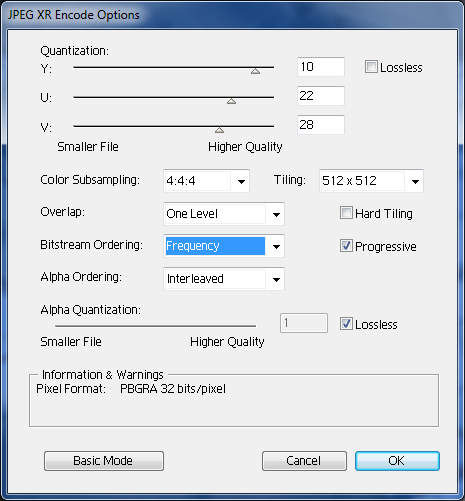Click the disabled Alpha Quantization value field
Image resolution: width=465 pixels, height=501 pixels.
(x=304, y=323)
